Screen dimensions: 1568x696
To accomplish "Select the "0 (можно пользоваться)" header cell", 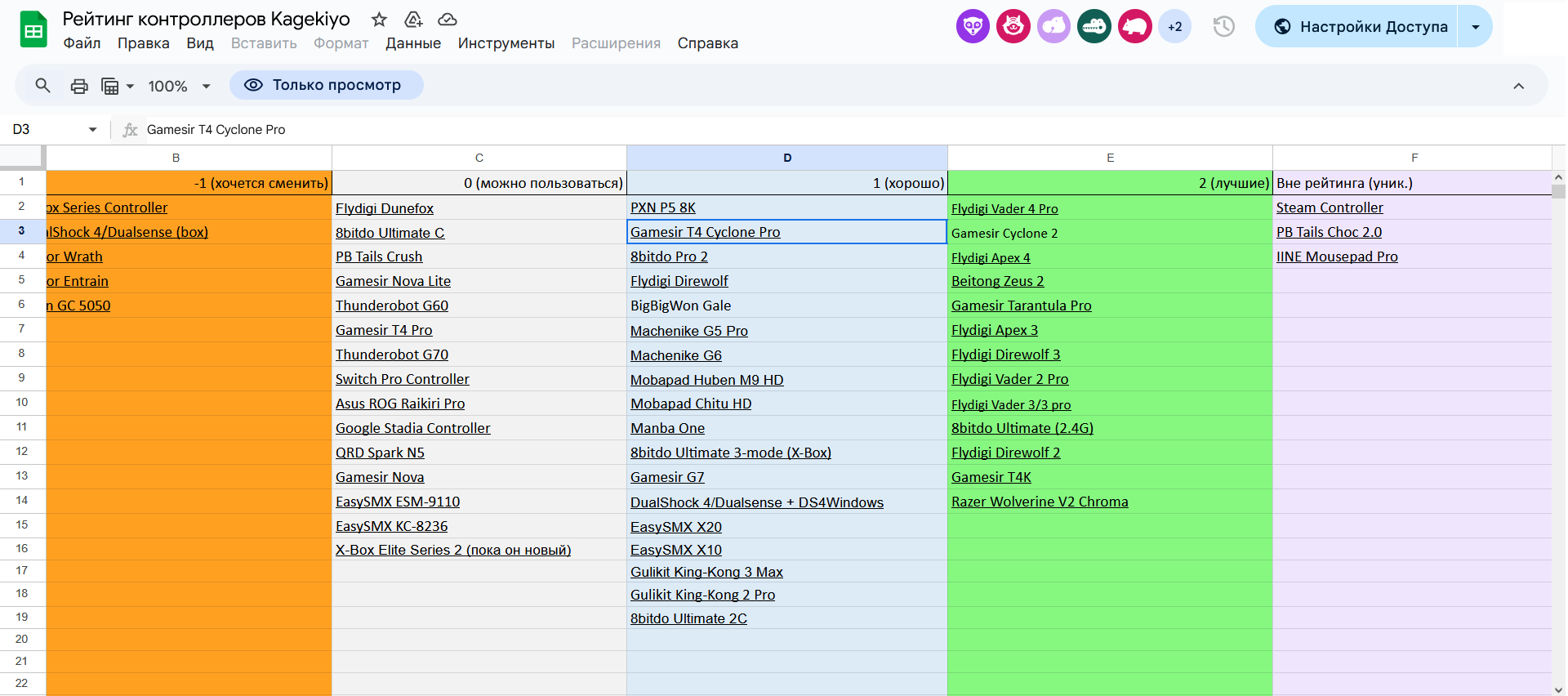I will pyautogui.click(x=479, y=183).
